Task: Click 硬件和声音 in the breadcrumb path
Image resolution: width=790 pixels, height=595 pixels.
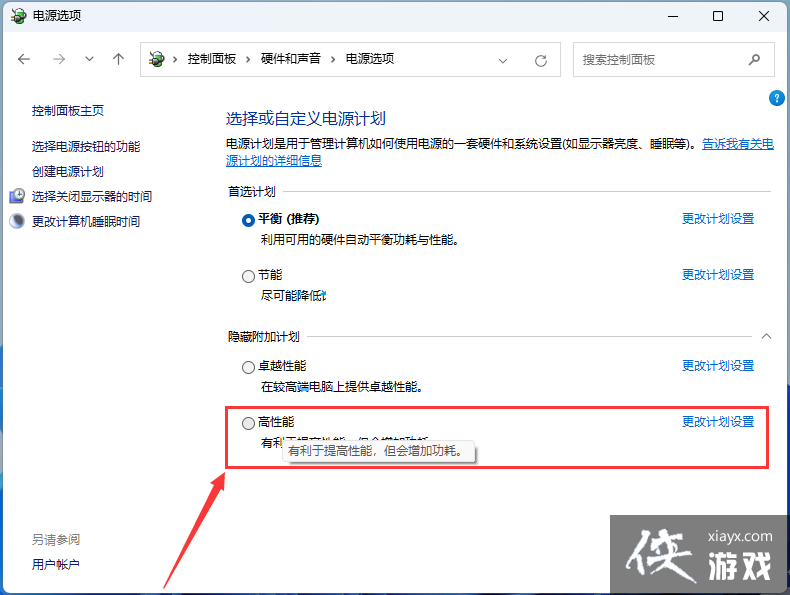Action: click(291, 59)
